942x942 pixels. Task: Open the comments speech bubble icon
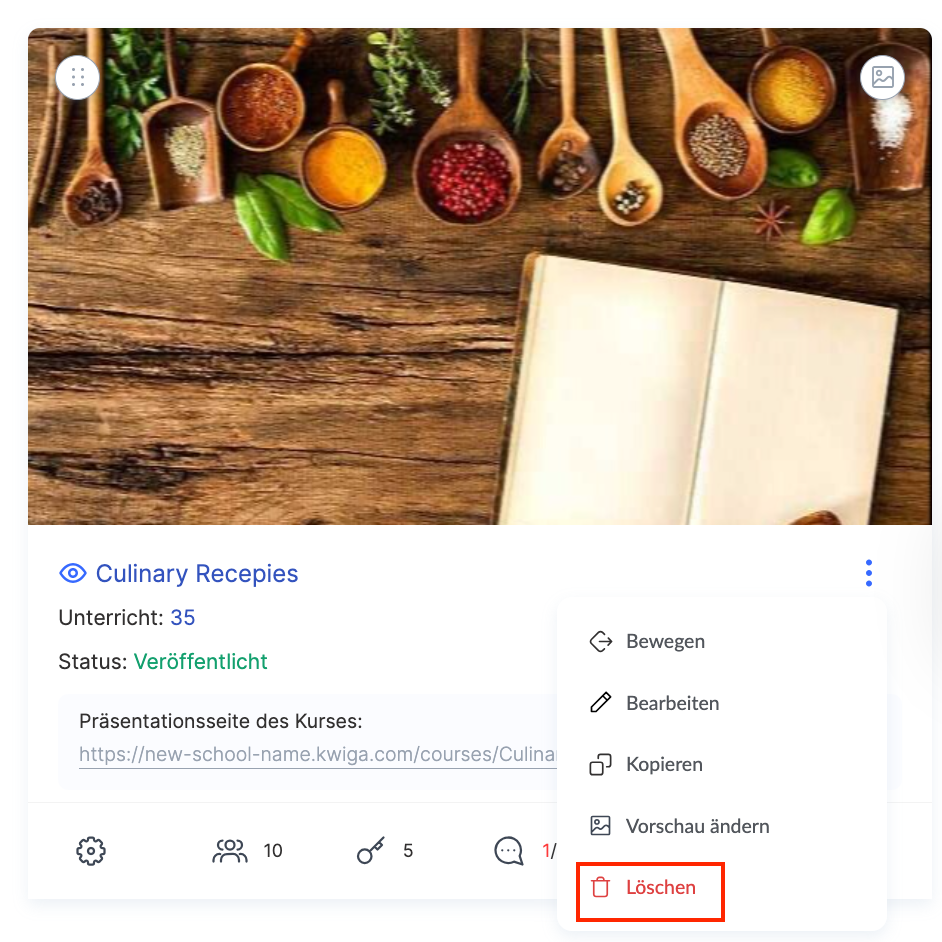[x=508, y=851]
